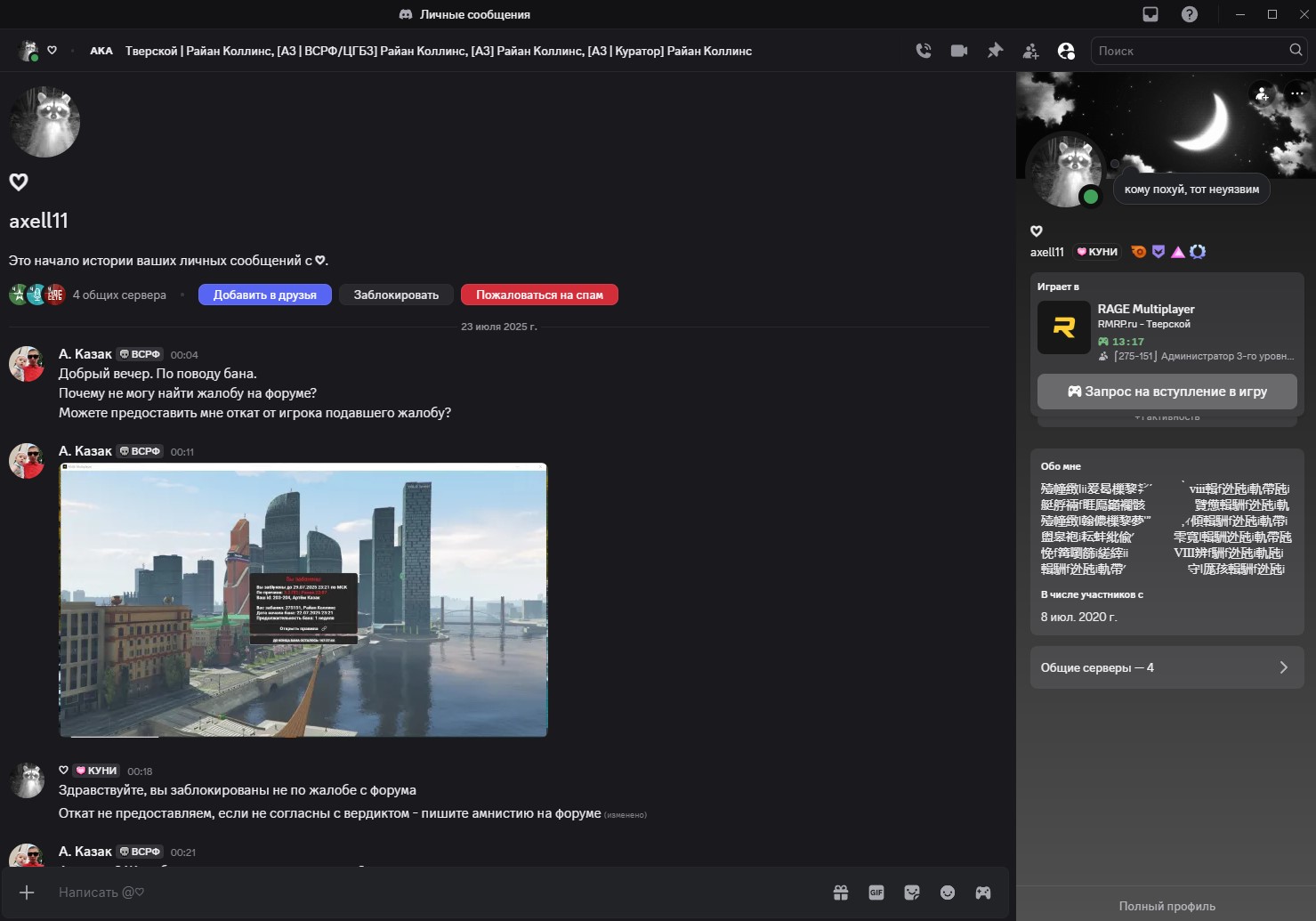The image size is (1316, 921).
Task: Maximize the Discord window
Action: click(x=1272, y=14)
